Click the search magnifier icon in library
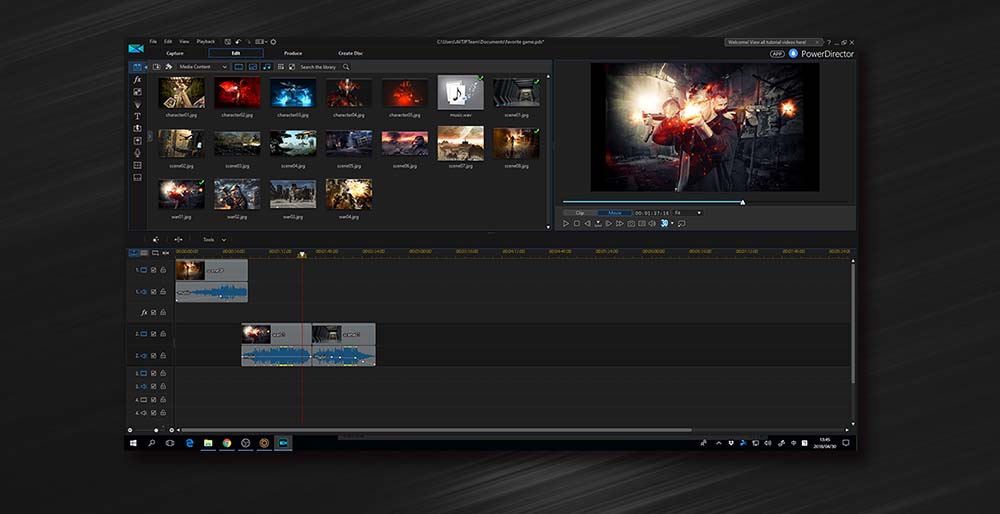1000x514 pixels. click(x=346, y=67)
